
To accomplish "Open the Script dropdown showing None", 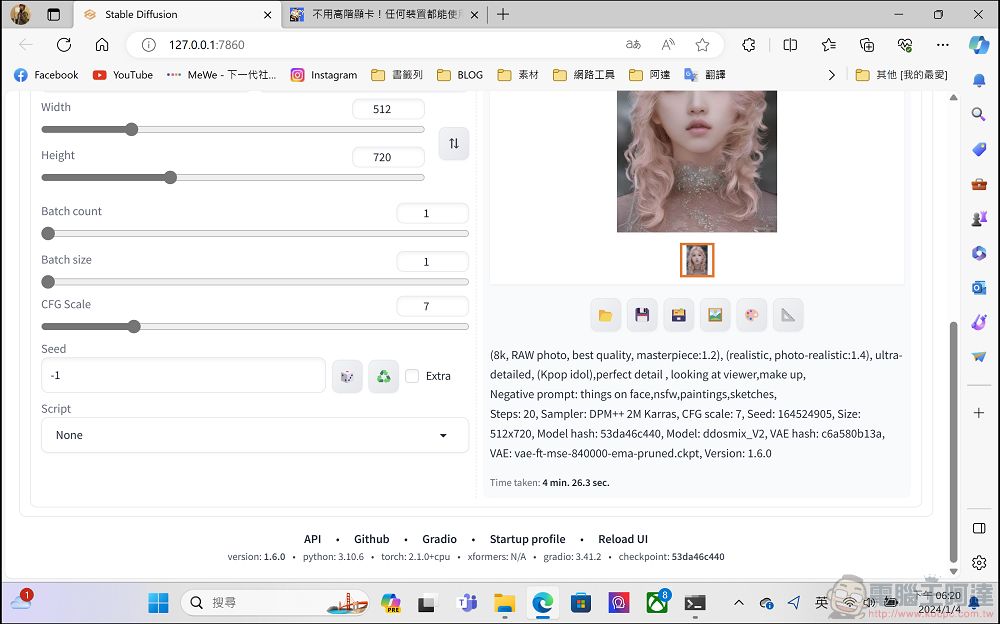I will click(x=255, y=435).
